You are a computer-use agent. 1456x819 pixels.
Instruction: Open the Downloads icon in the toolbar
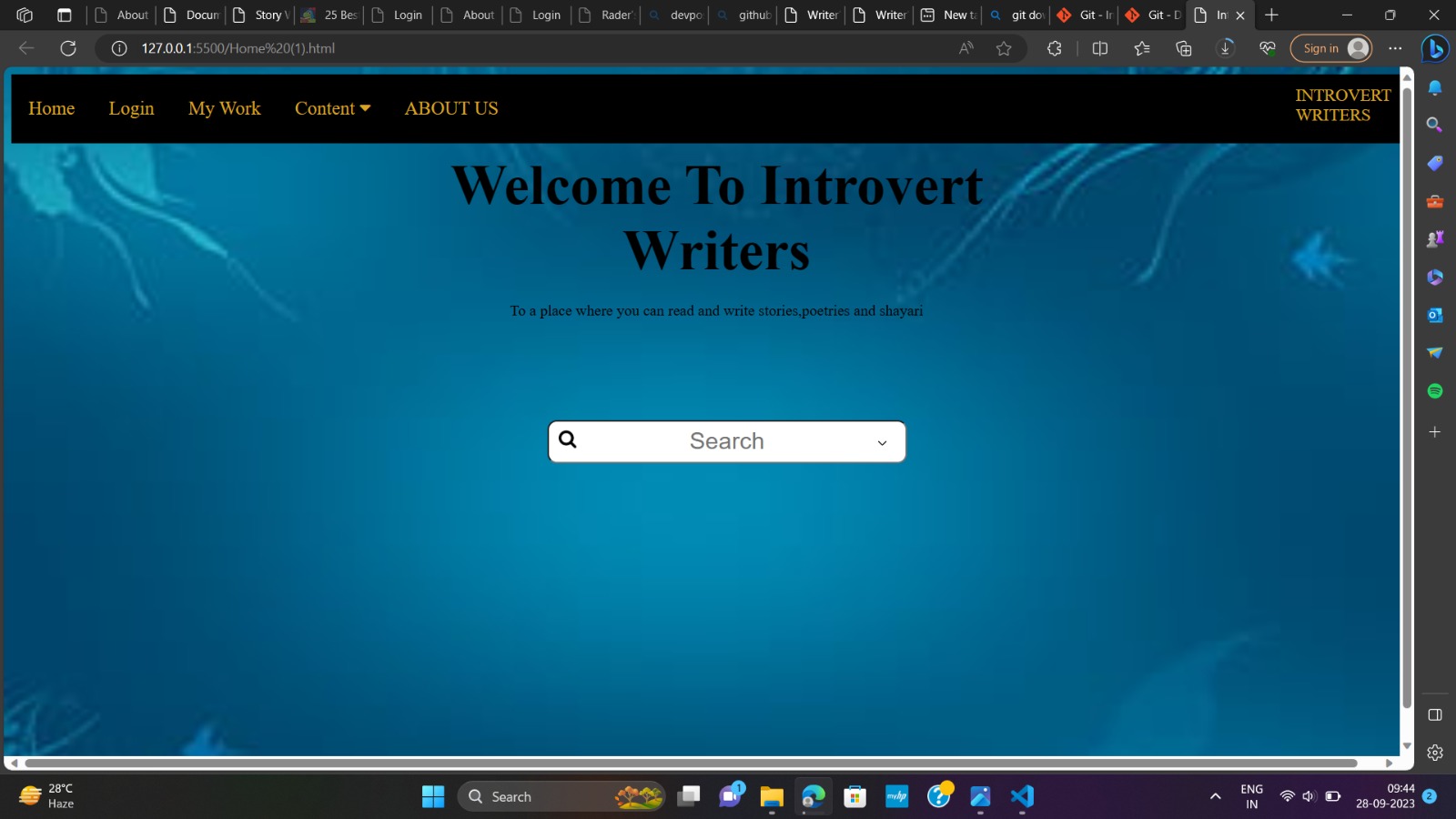click(1226, 48)
